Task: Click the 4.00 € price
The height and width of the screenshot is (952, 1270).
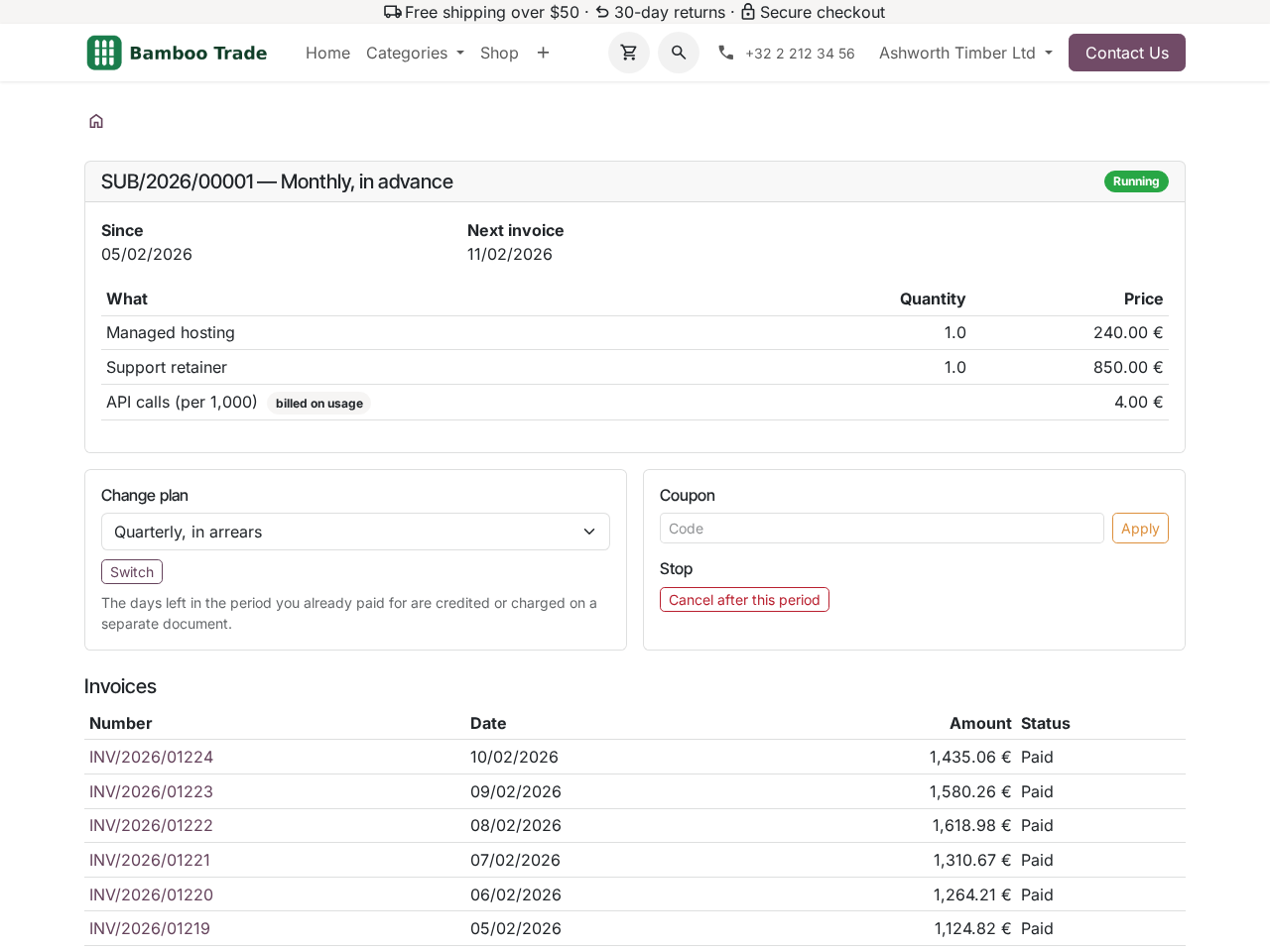Action: [x=1139, y=402]
